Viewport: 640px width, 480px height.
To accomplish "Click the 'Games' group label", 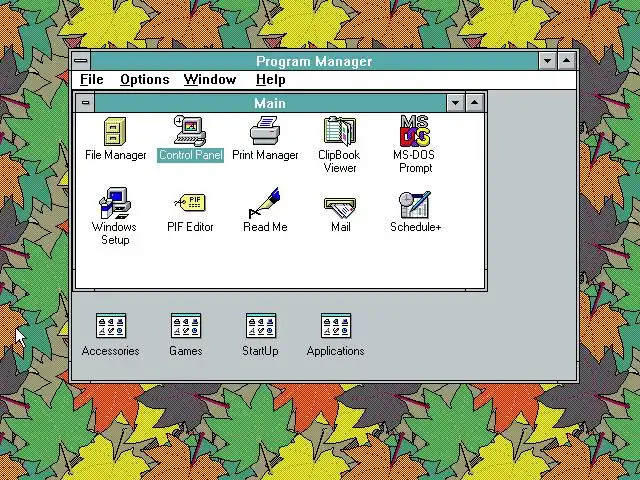I will click(186, 351).
